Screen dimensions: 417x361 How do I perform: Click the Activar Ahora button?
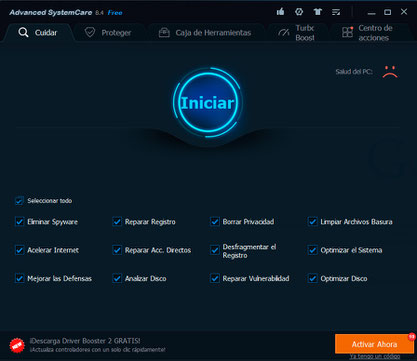374,344
